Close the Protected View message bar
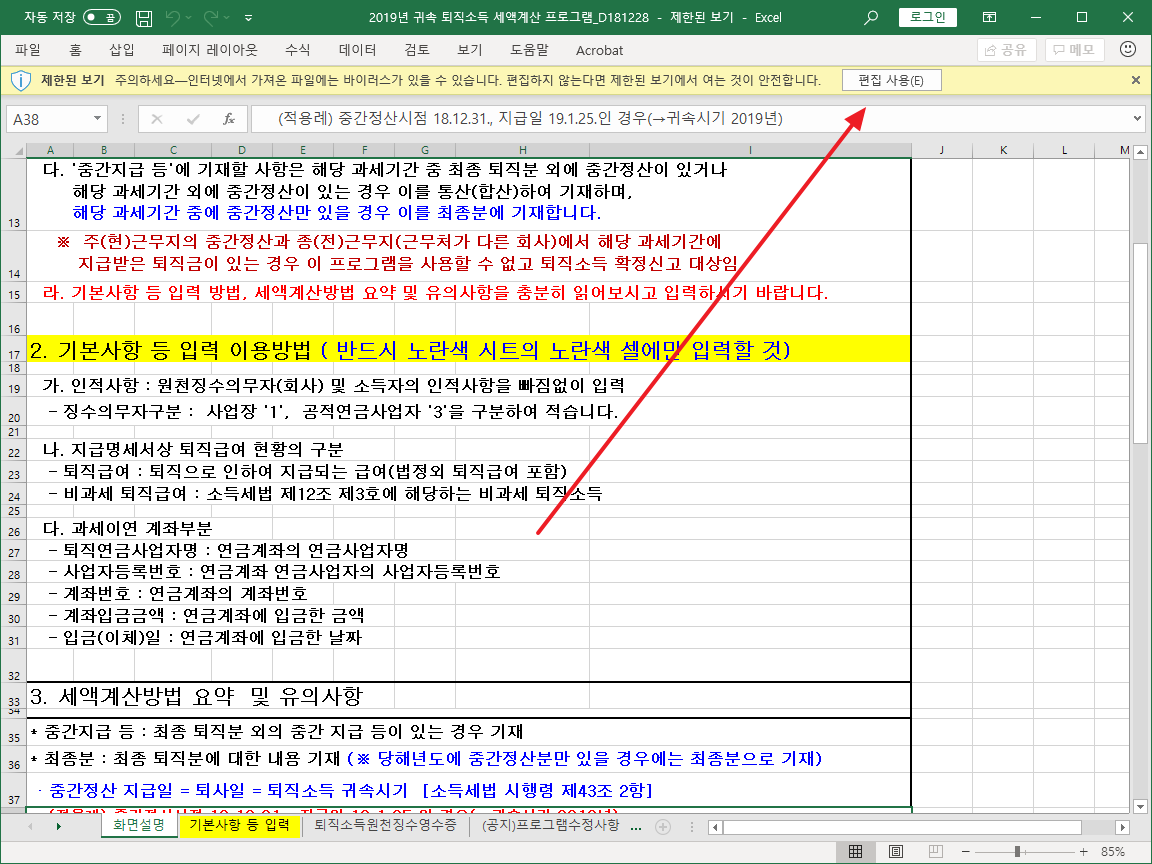The height and width of the screenshot is (864, 1152). coord(1136,80)
